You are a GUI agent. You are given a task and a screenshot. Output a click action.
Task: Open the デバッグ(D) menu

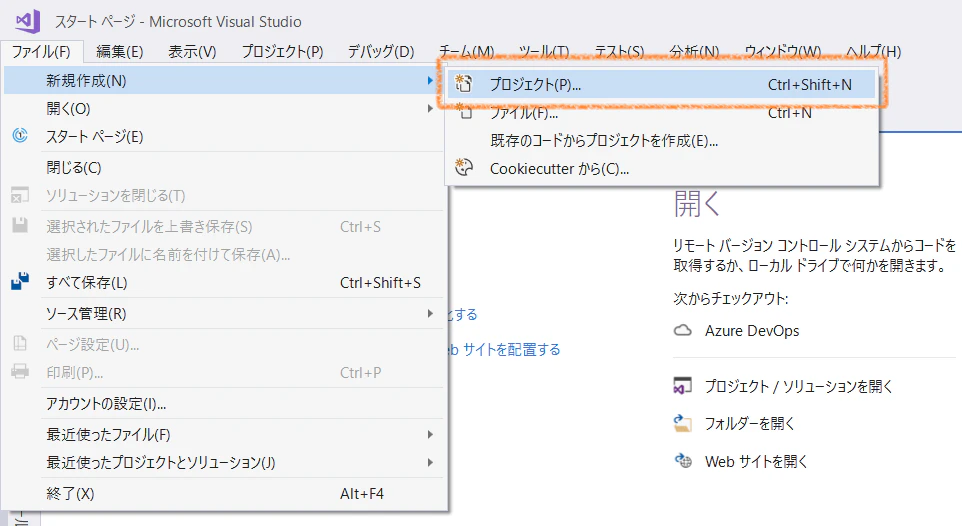coord(380,52)
